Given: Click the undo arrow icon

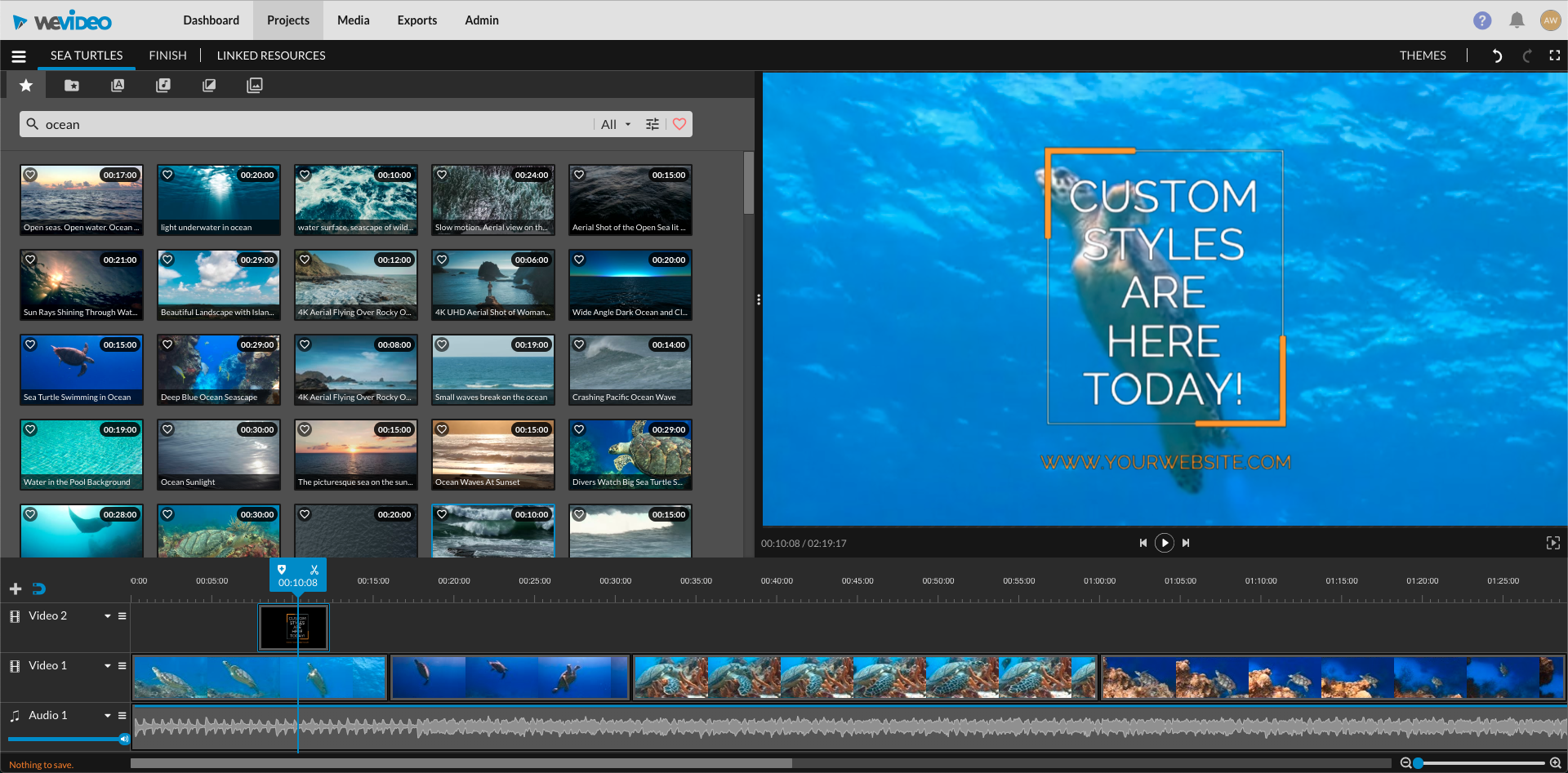Looking at the screenshot, I should (1496, 56).
